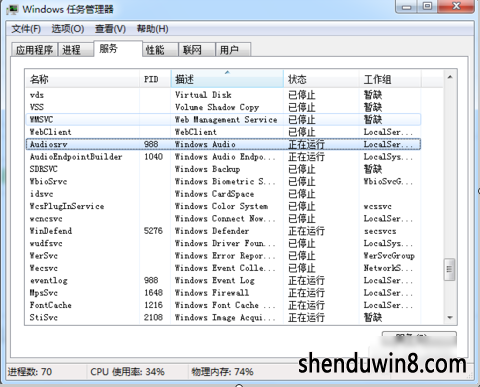Switch to the 联网 tab

pyautogui.click(x=197, y=50)
